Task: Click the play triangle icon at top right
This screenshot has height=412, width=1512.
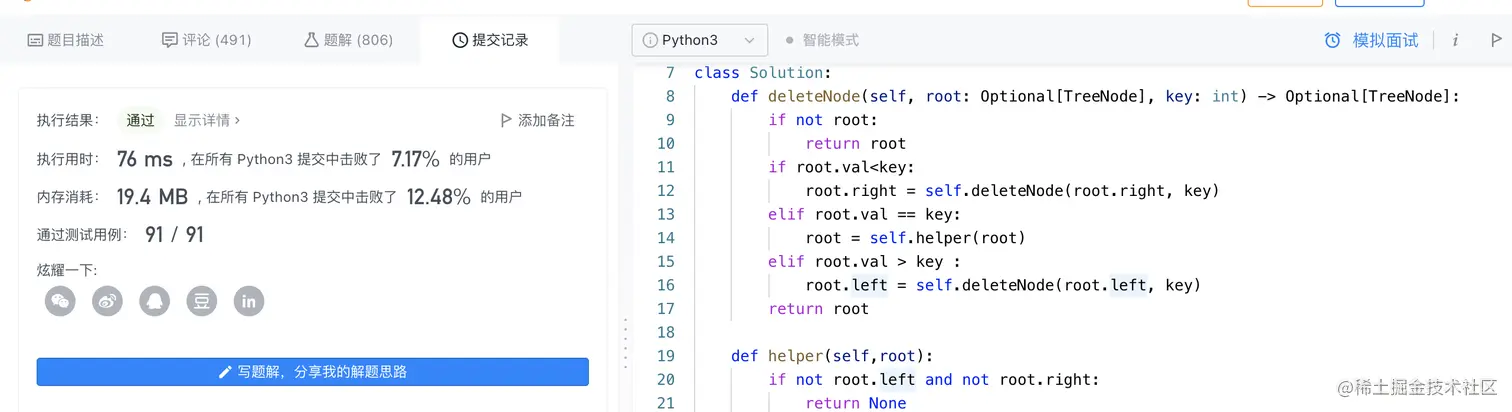Action: [1496, 40]
